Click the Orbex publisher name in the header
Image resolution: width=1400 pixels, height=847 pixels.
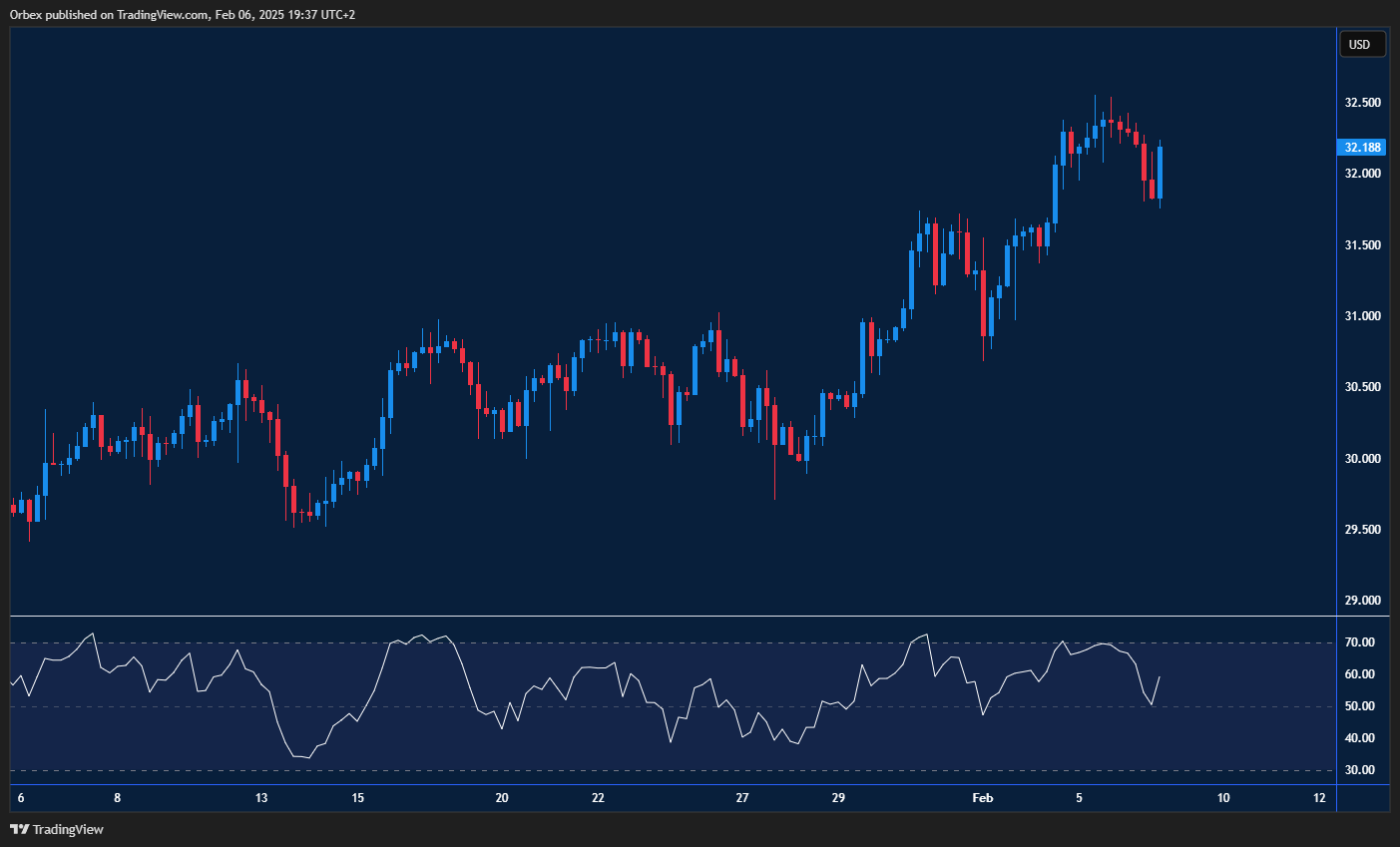(26, 14)
